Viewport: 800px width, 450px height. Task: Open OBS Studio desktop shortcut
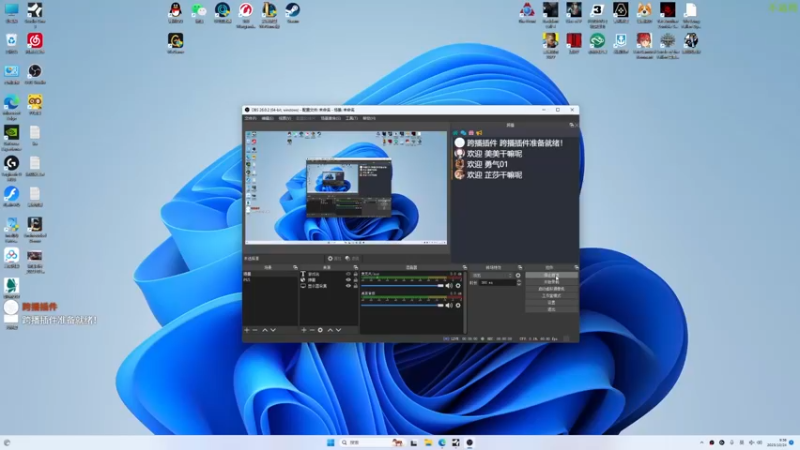[35, 73]
